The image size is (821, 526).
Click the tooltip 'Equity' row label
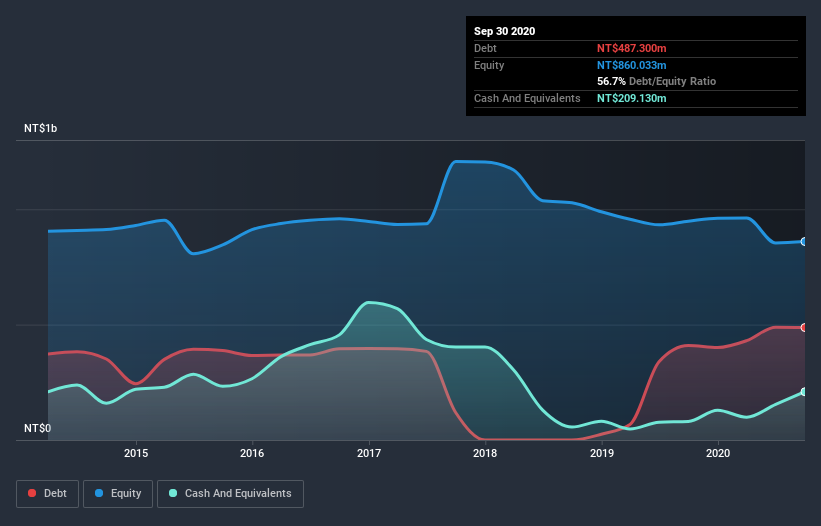[x=489, y=65]
